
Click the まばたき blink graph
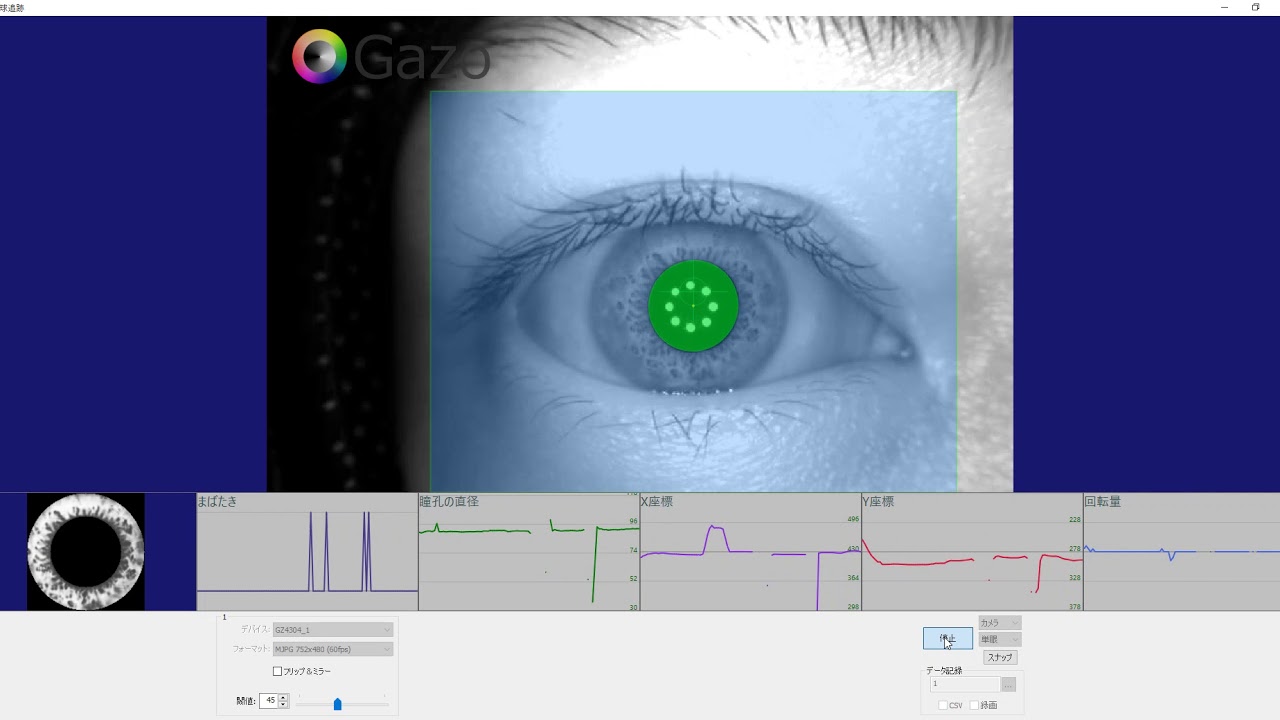(x=307, y=551)
